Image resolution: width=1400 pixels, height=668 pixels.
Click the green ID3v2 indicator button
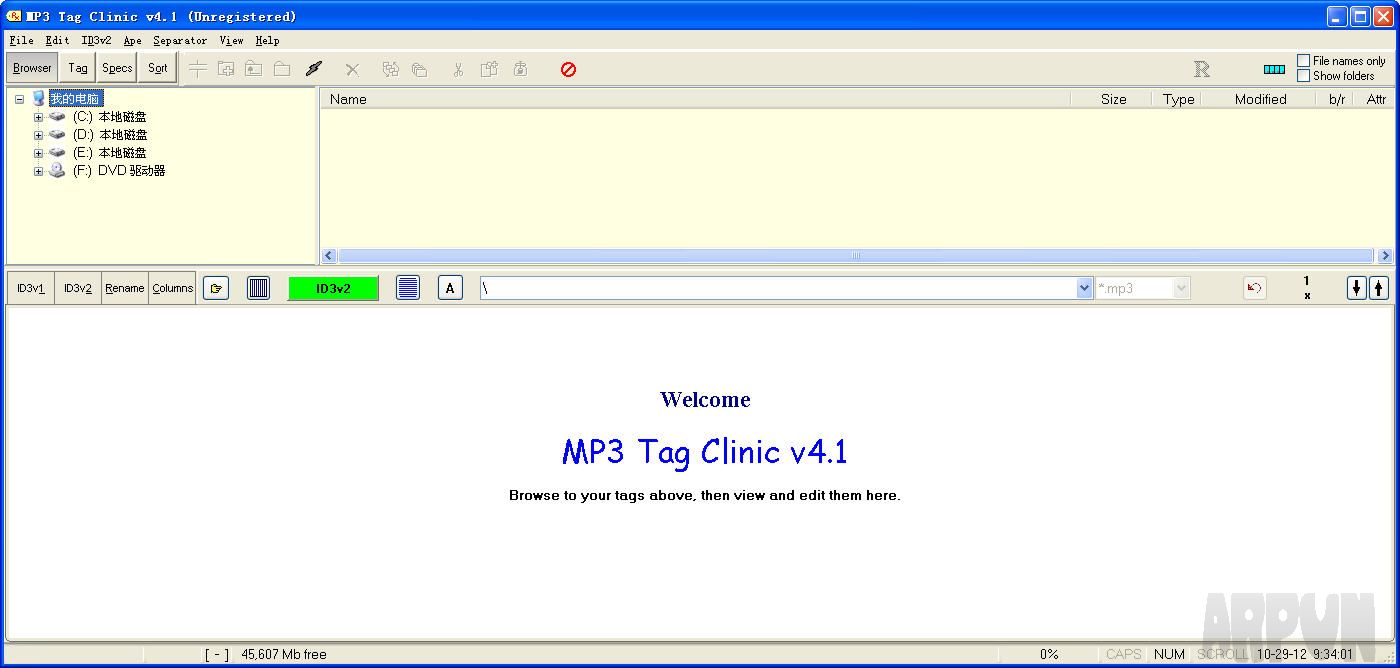click(x=333, y=288)
